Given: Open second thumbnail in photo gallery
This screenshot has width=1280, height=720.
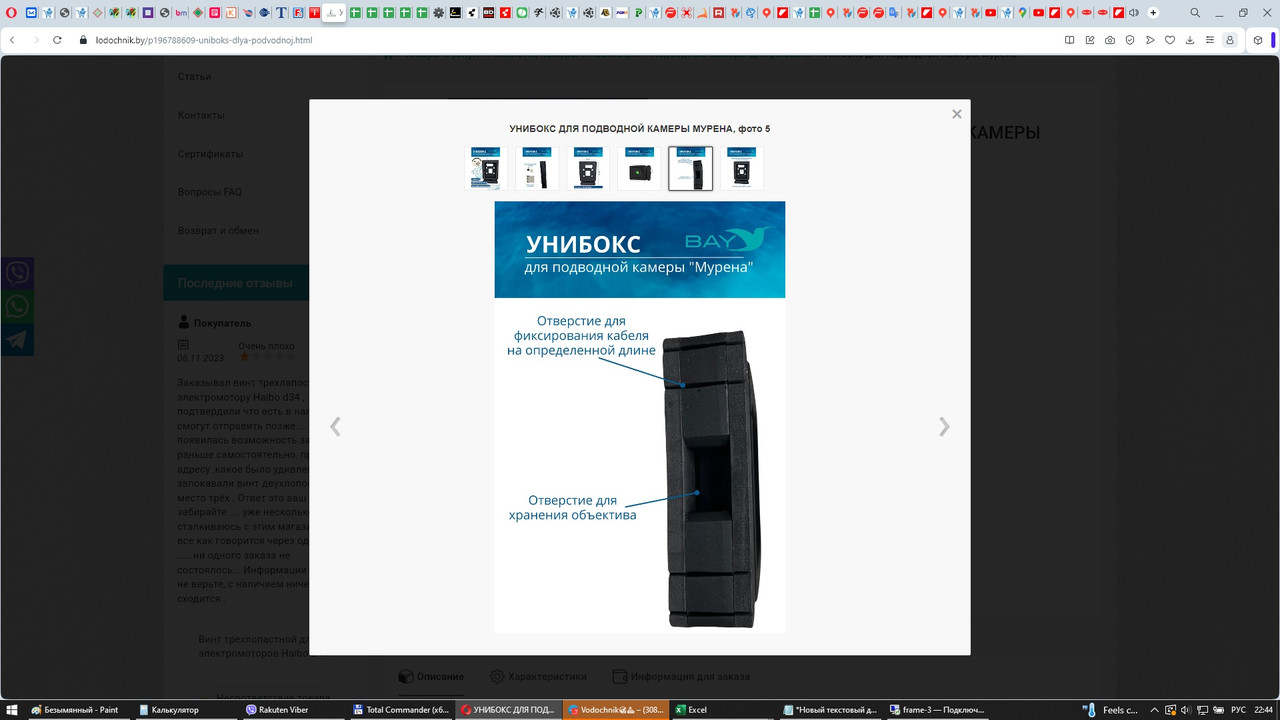Looking at the screenshot, I should [537, 168].
